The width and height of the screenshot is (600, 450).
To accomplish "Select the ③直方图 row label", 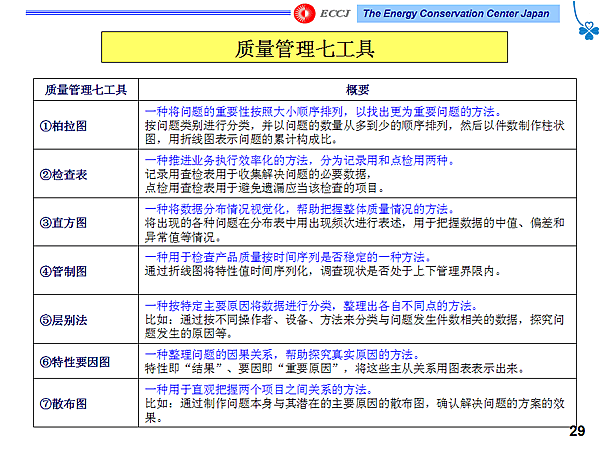I will [x=63, y=221].
